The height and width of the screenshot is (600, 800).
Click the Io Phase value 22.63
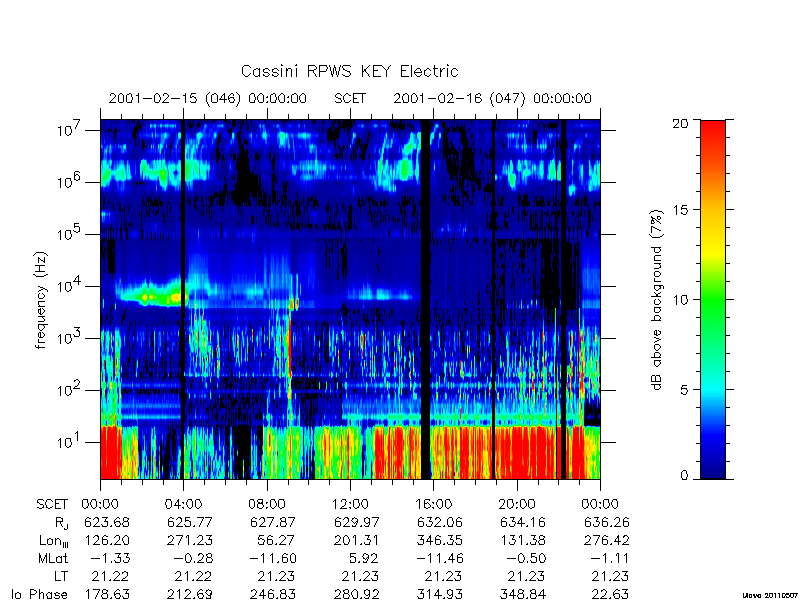coord(610,593)
